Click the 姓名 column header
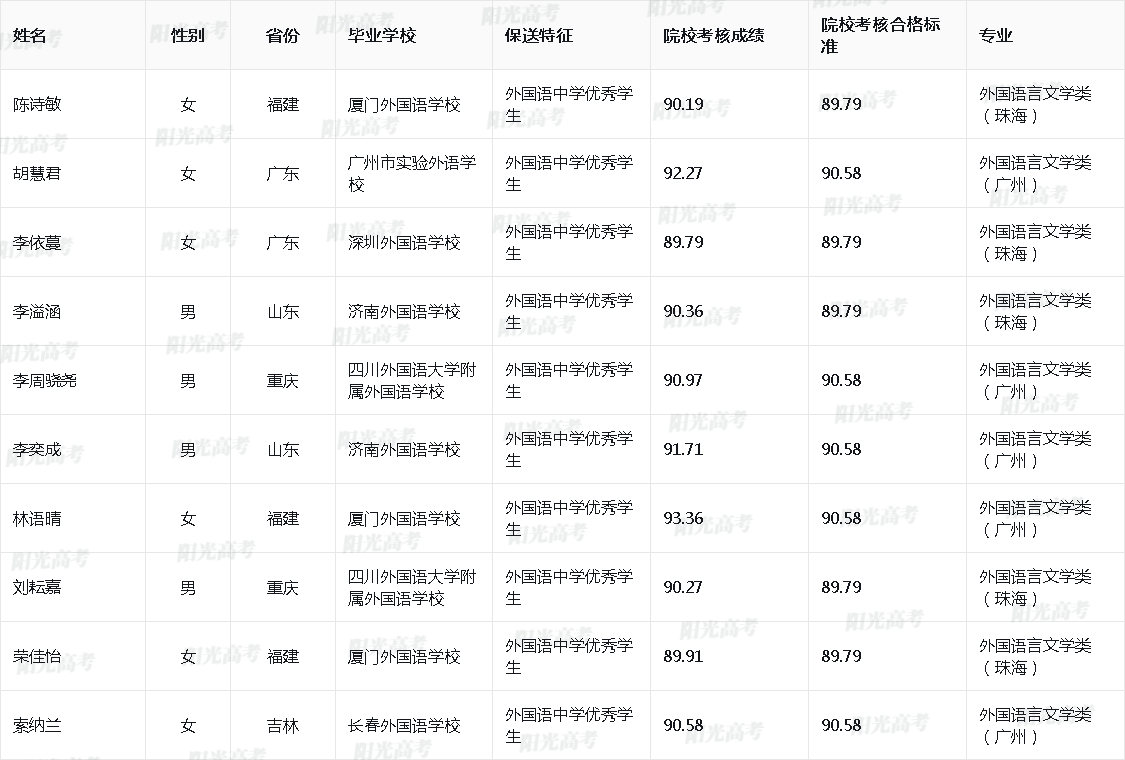The height and width of the screenshot is (760, 1125). [30, 33]
